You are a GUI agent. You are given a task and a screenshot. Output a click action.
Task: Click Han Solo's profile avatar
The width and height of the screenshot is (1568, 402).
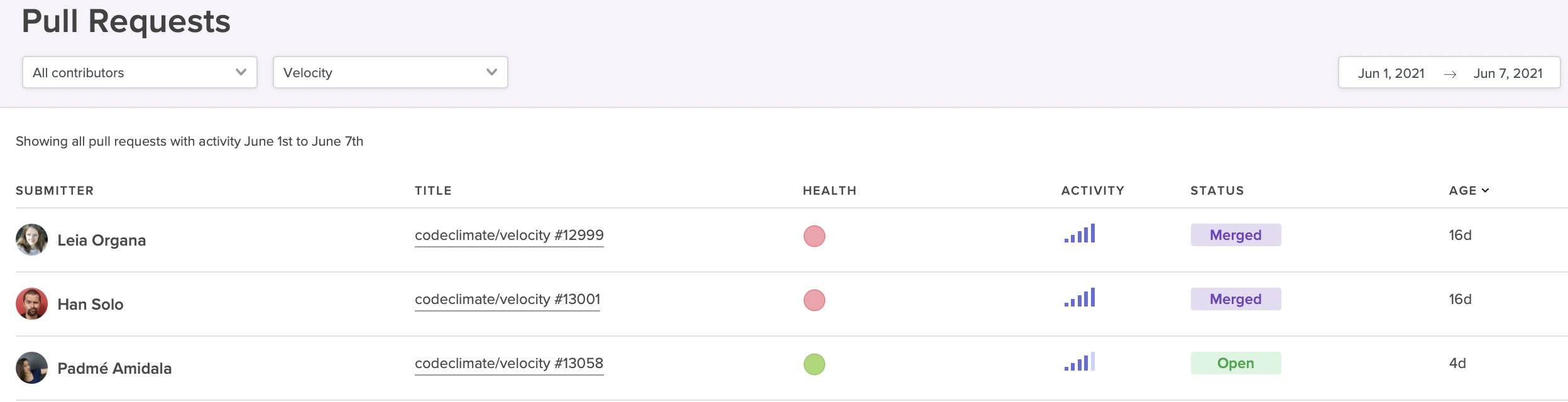[x=32, y=303]
